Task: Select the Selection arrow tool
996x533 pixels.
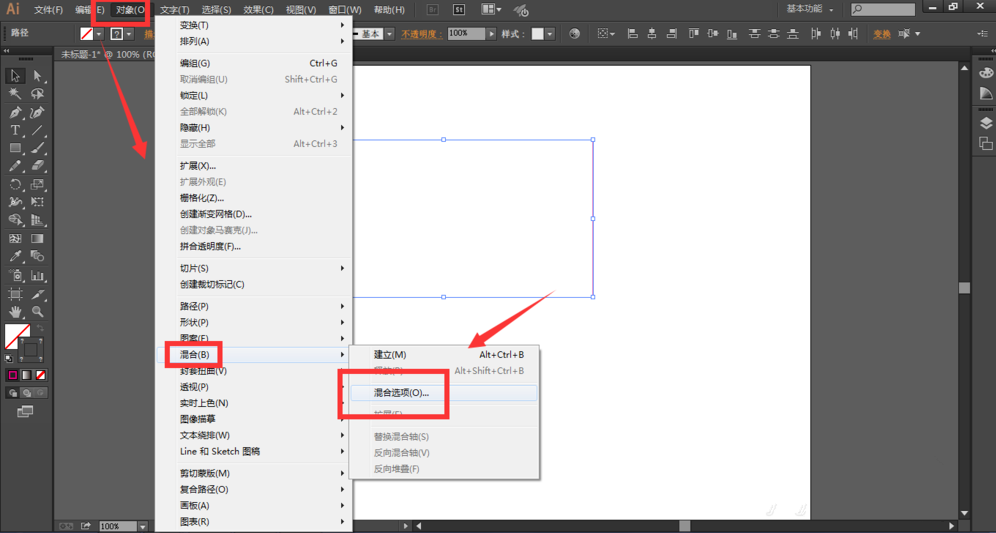Action: (x=15, y=76)
